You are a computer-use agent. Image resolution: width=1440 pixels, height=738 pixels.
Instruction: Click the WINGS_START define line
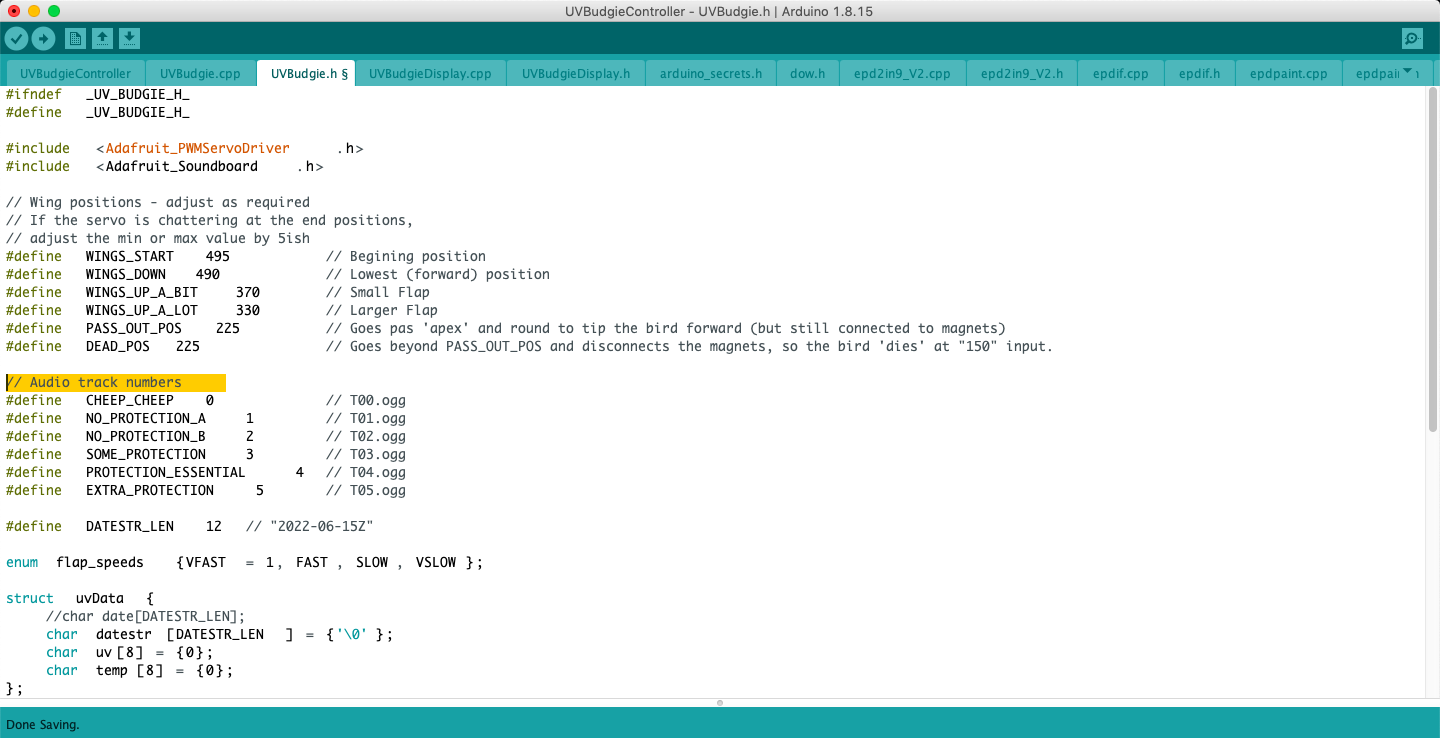[246, 256]
